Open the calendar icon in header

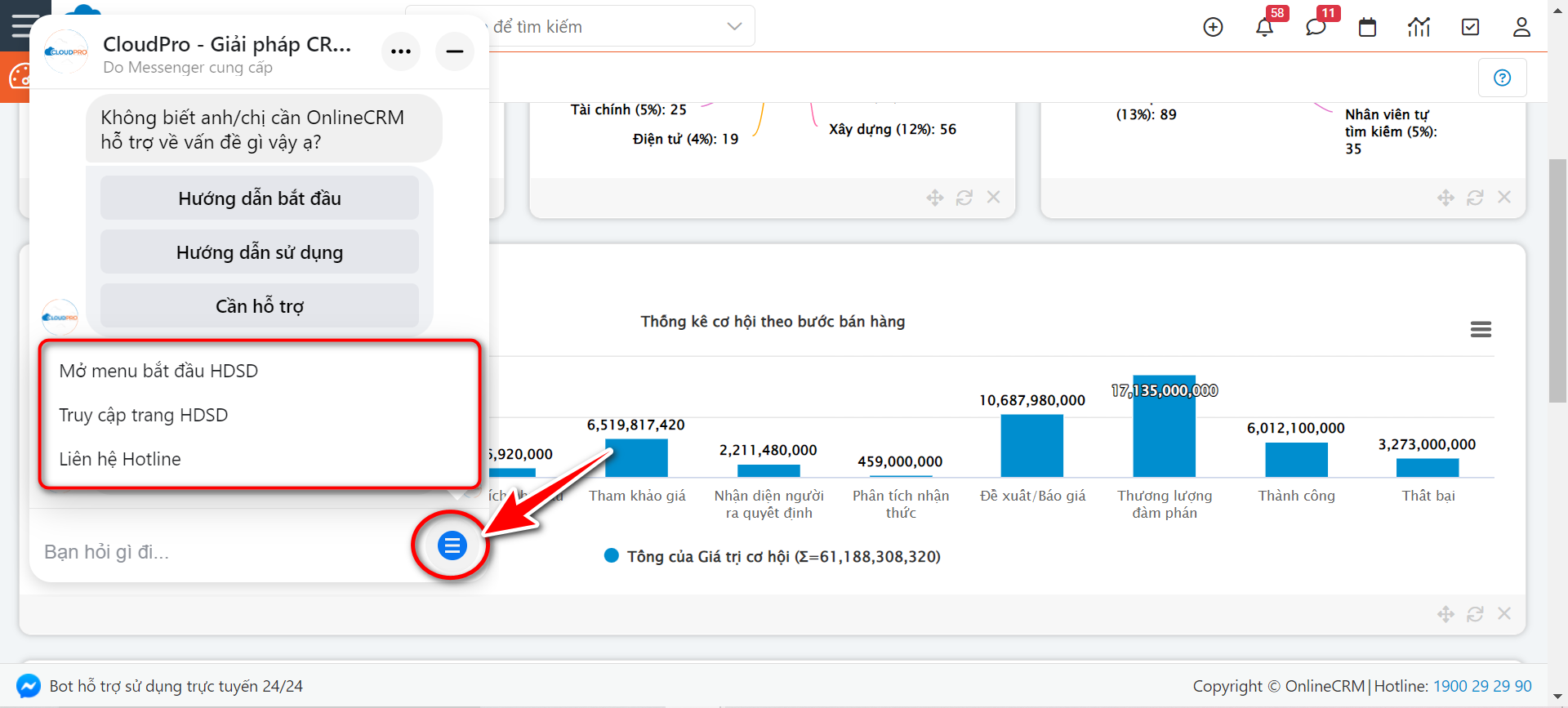click(x=1367, y=27)
